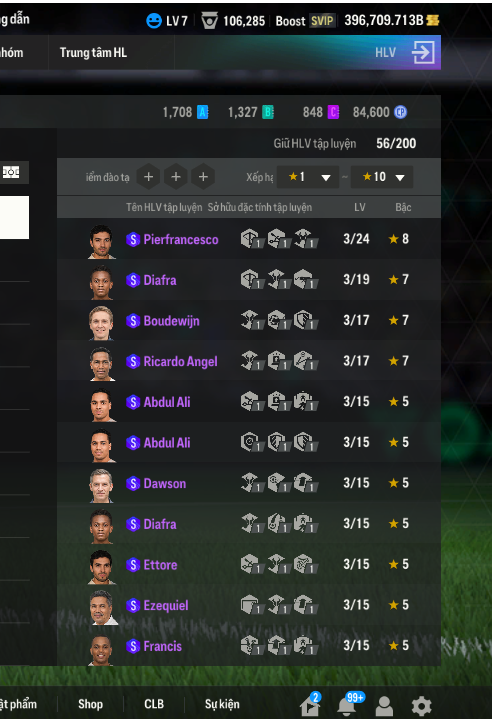The image size is (492, 719).
Task: Open notifications bell with 99+ badge
Action: 346,706
